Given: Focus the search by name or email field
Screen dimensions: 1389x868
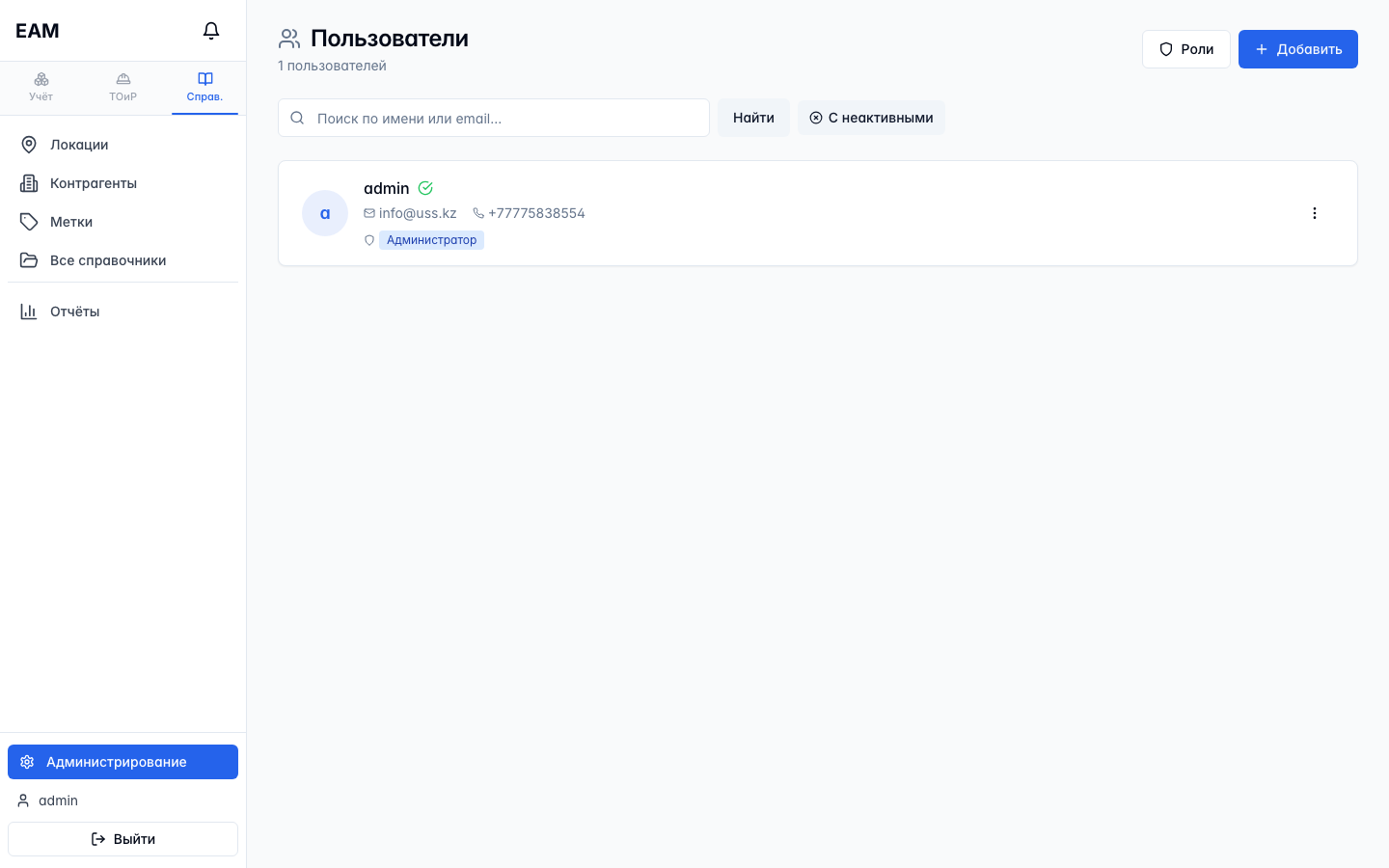Looking at the screenshot, I should (494, 118).
